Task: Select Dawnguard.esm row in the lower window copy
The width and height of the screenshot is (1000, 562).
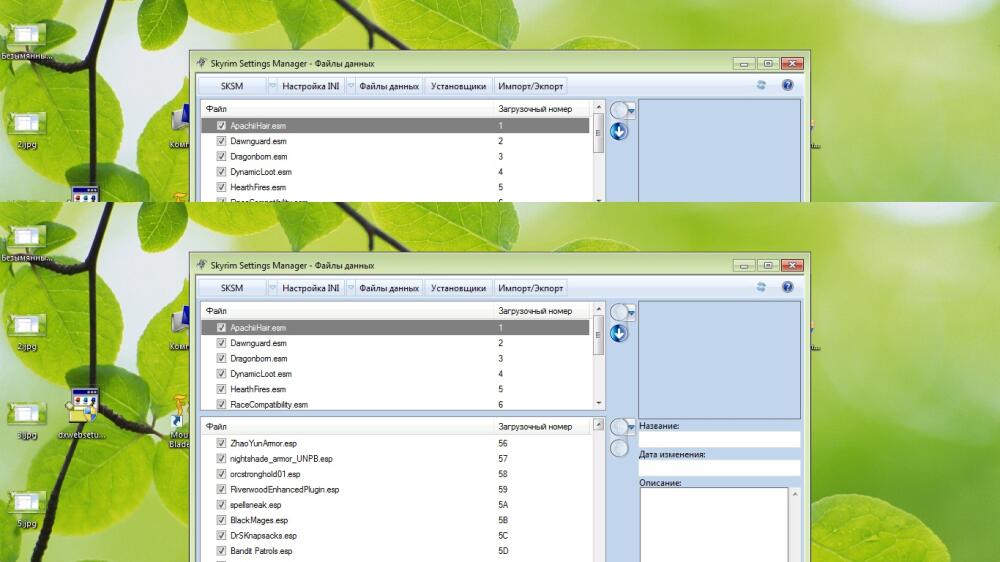Action: 395,343
